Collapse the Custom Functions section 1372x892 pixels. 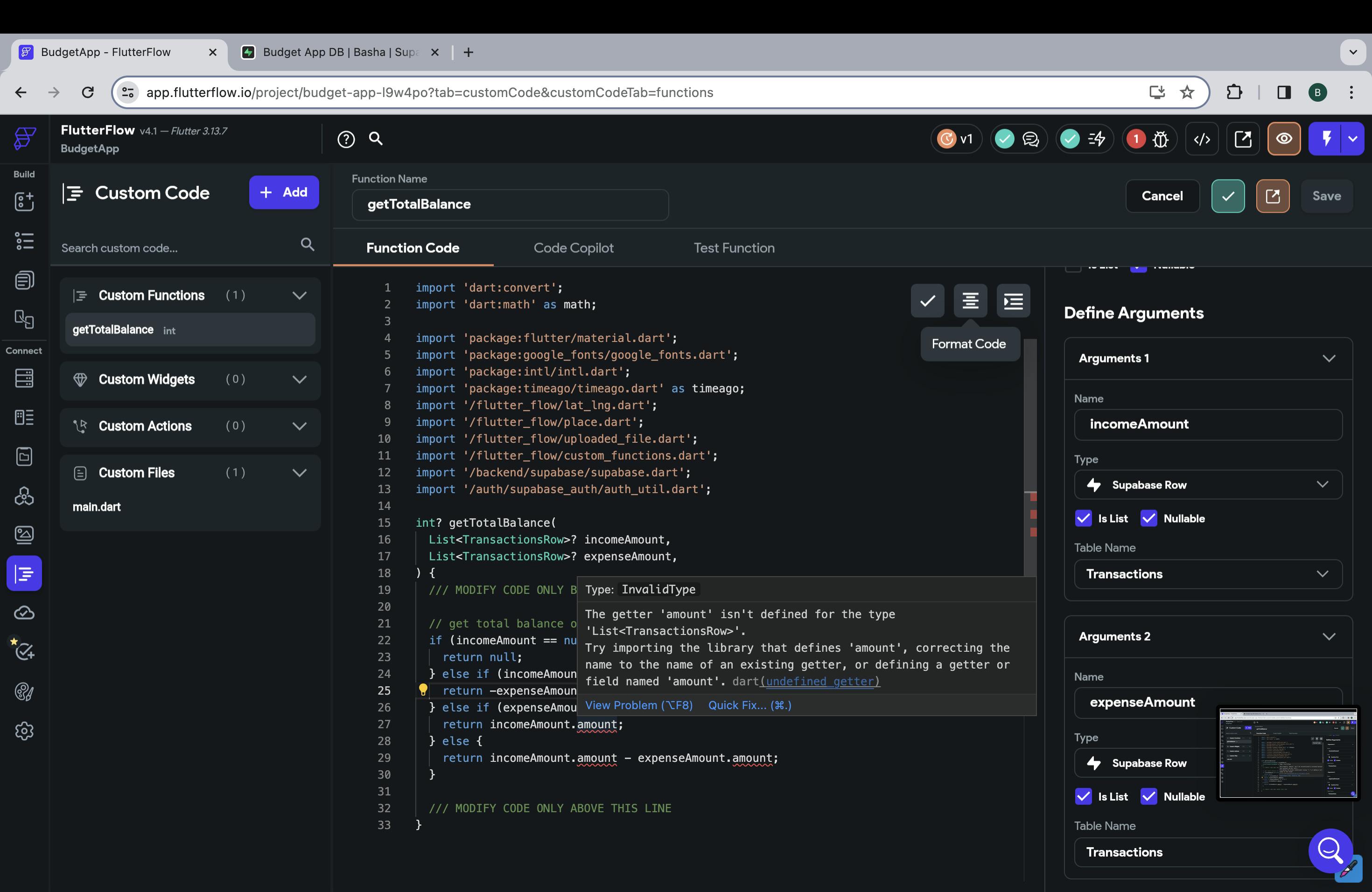tap(299, 295)
